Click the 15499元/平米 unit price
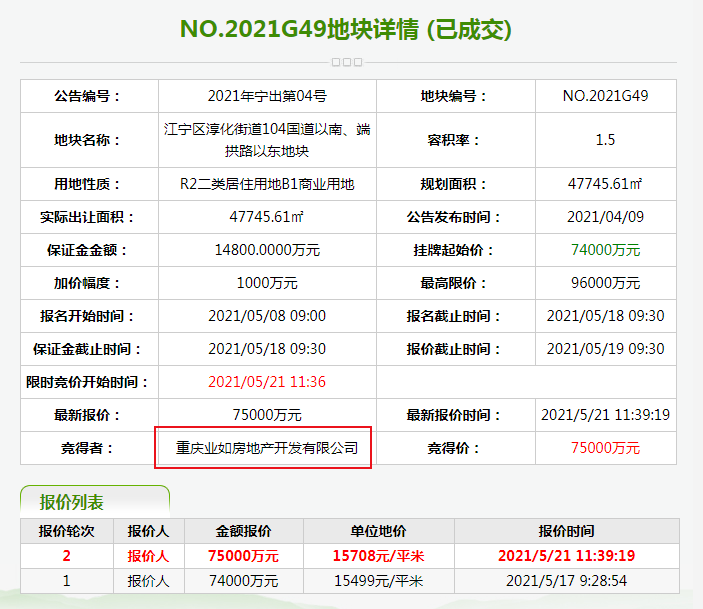The height and width of the screenshot is (609, 703). pos(380,580)
